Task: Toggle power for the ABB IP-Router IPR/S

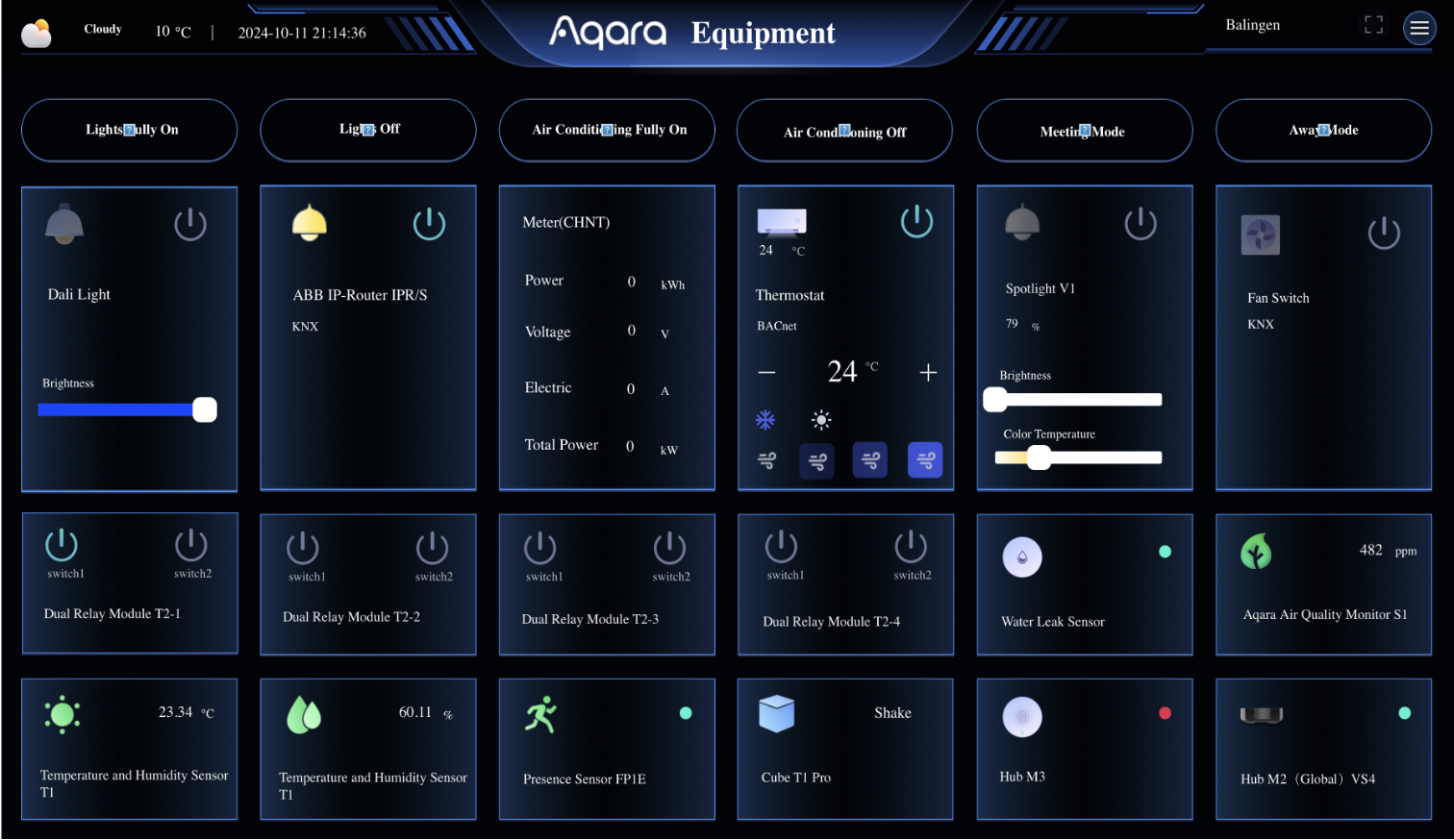Action: (429, 223)
